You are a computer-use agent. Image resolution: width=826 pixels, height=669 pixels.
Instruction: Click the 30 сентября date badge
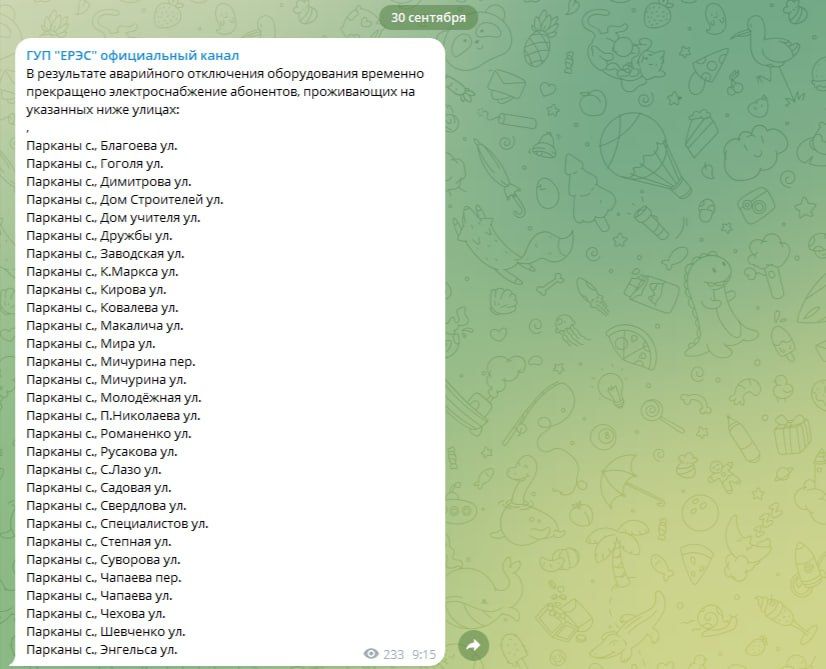tap(428, 17)
